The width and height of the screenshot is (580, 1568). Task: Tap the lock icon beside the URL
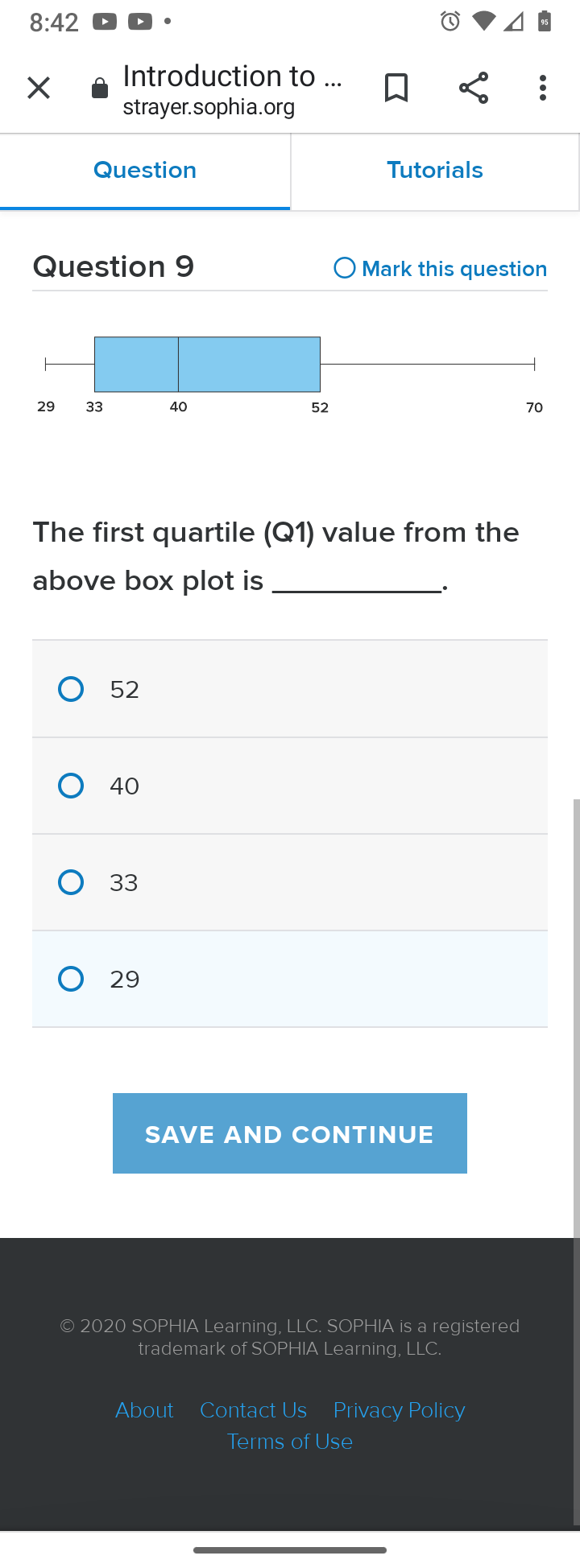coord(100,89)
